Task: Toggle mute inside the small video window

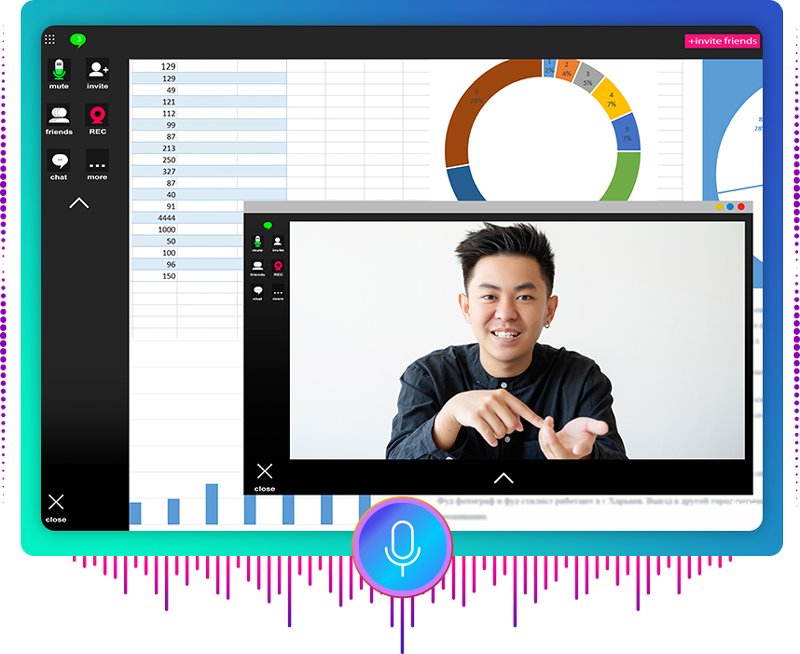Action: (x=258, y=241)
